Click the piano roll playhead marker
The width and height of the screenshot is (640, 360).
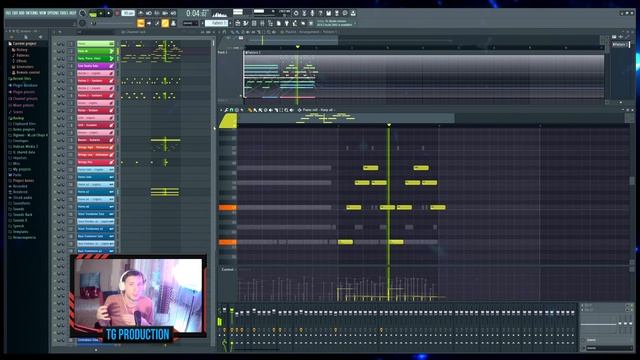click(x=389, y=124)
